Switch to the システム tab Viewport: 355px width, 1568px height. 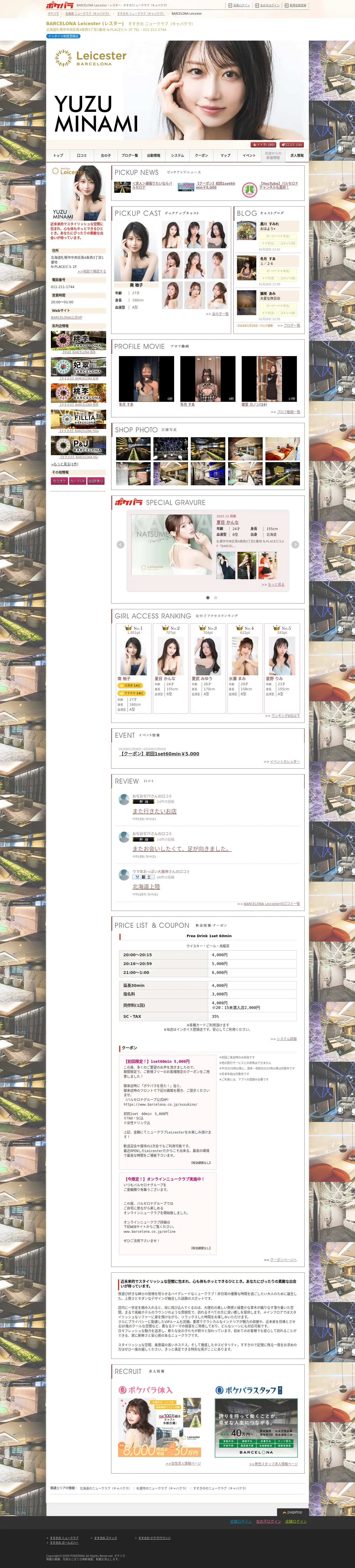tap(177, 155)
